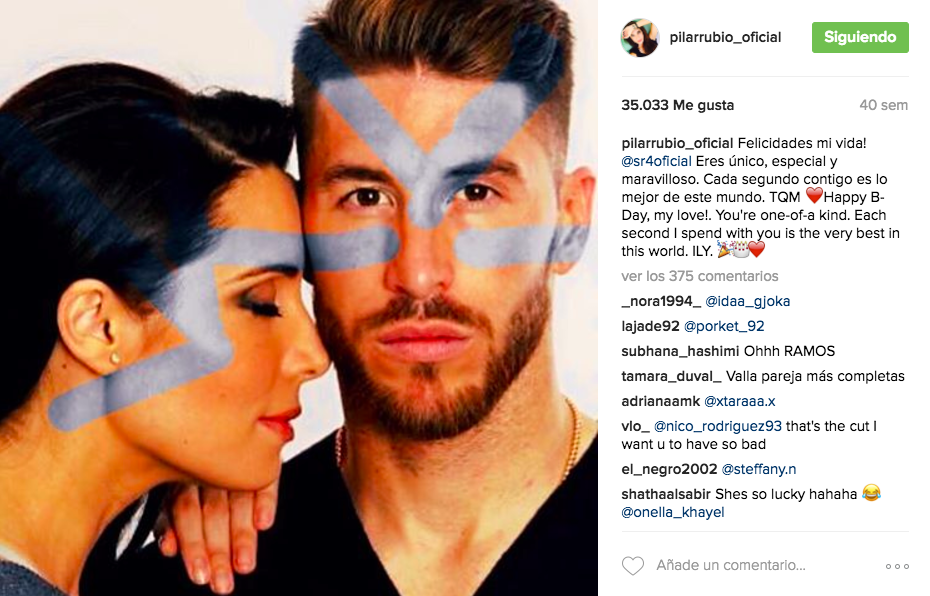
Task: Open the @idaa_gjoka mention
Action: (747, 301)
